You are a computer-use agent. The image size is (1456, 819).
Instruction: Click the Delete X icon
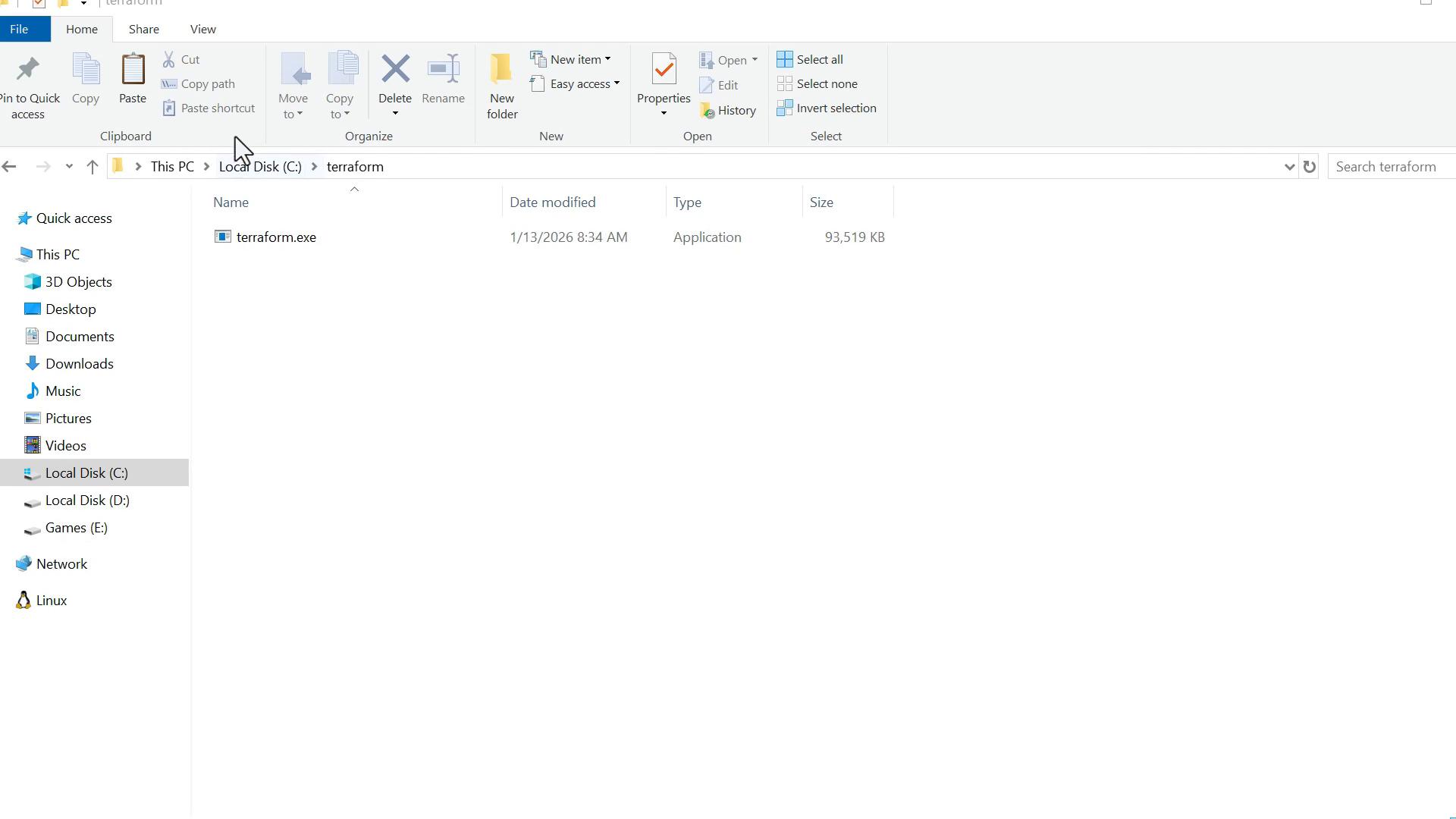point(395,69)
